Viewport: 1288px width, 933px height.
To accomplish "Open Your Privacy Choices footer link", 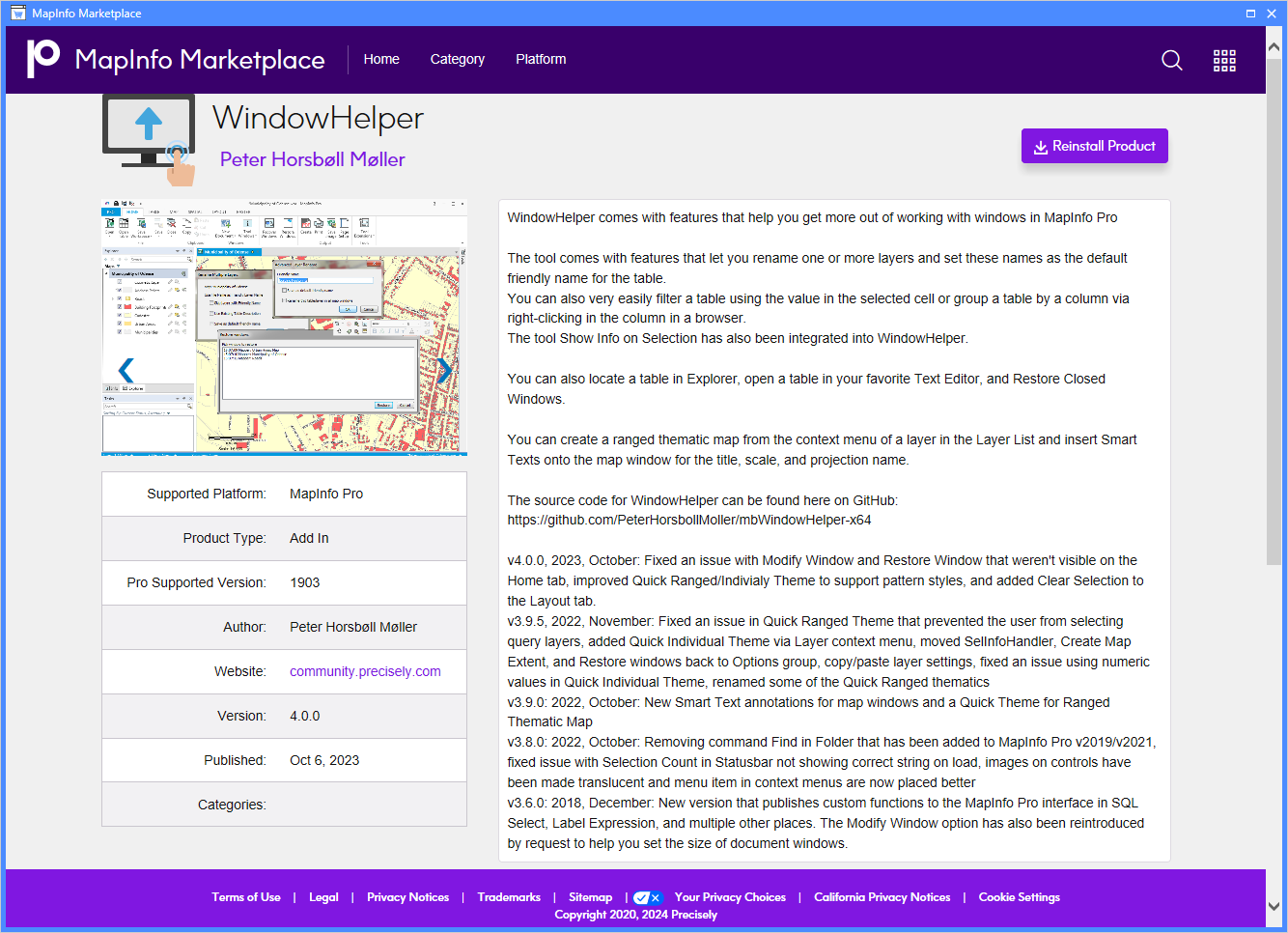I will pyautogui.click(x=730, y=897).
